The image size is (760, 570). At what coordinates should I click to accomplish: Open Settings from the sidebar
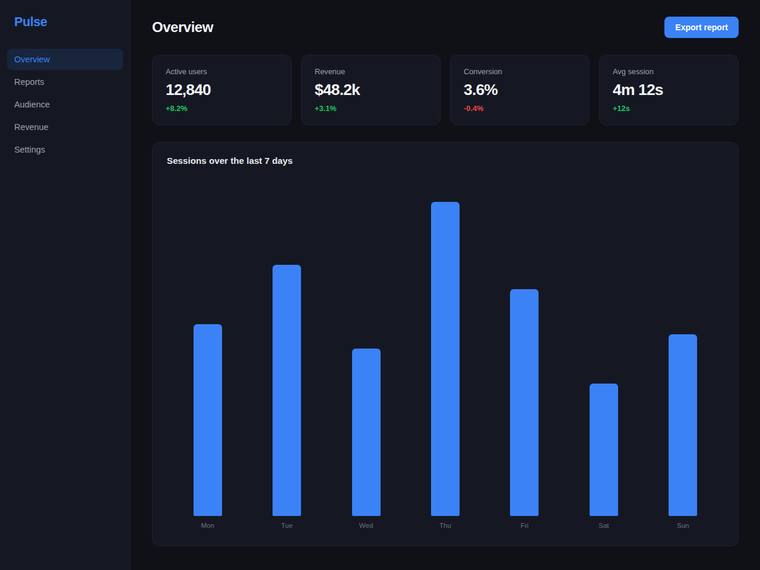(65, 150)
